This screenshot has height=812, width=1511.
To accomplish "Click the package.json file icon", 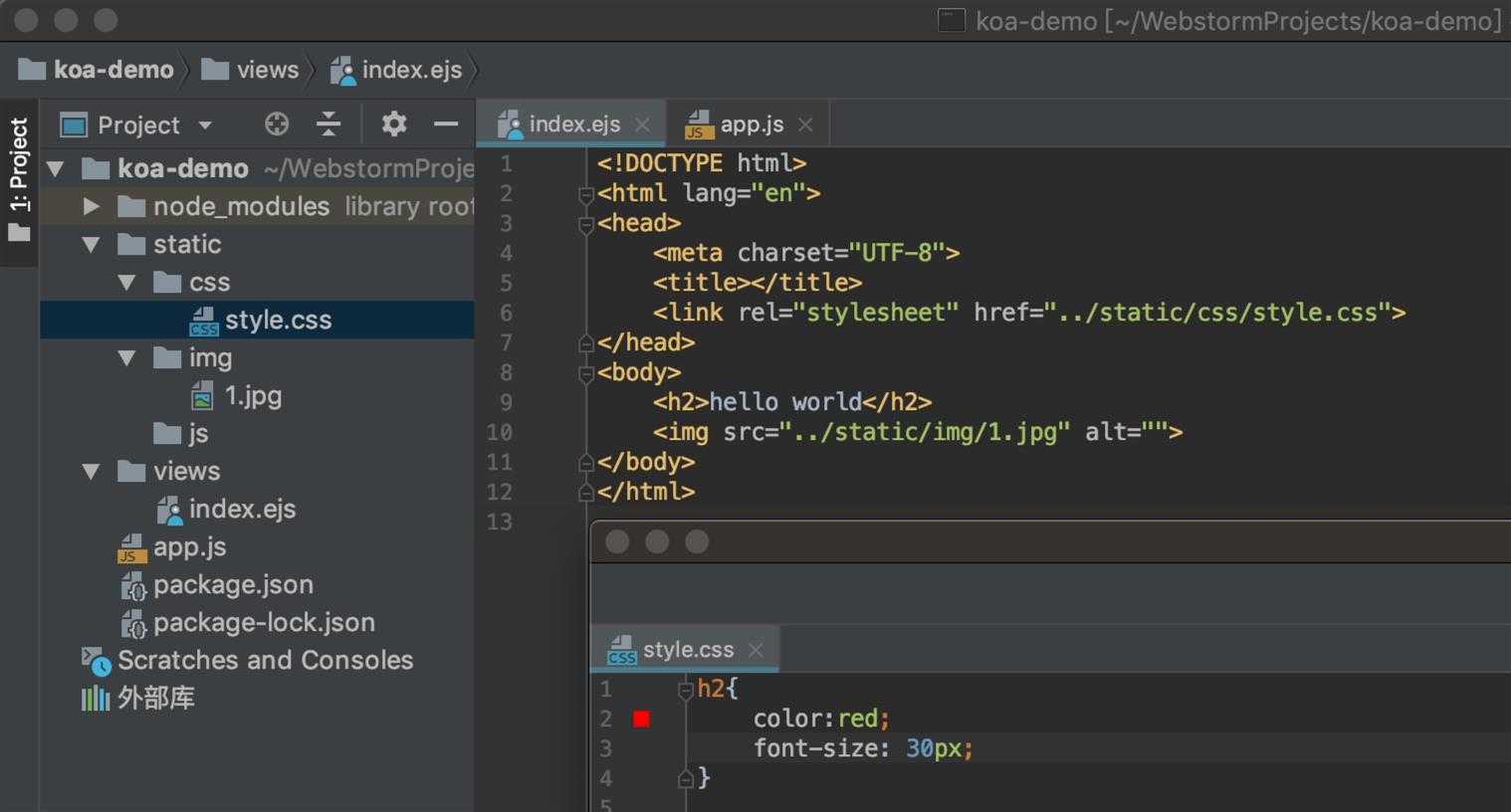I will 133,585.
